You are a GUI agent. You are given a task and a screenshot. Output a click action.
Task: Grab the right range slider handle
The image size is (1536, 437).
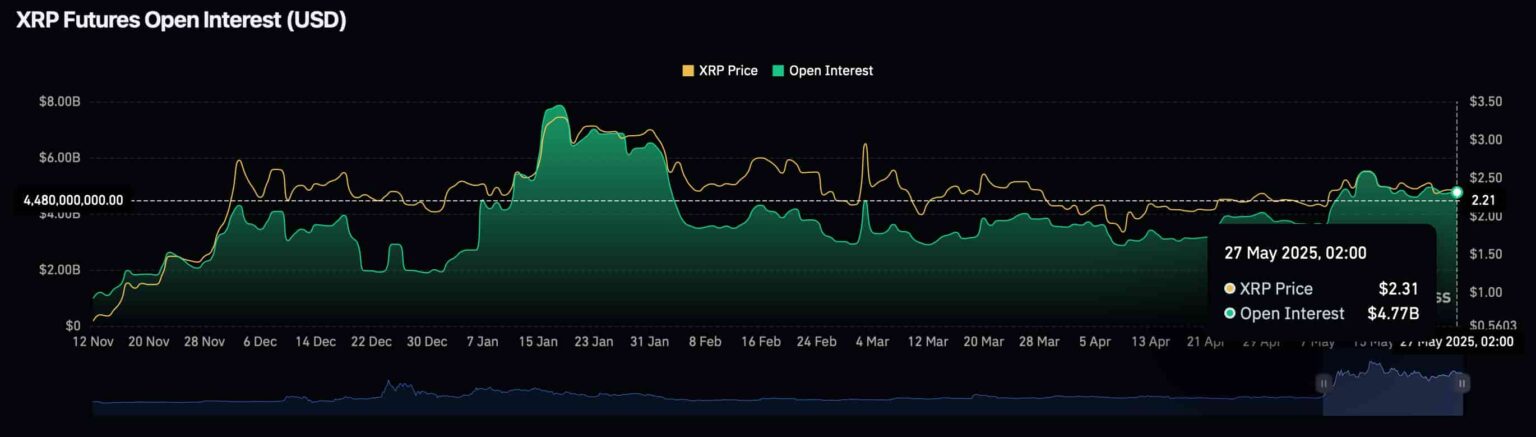(1462, 383)
